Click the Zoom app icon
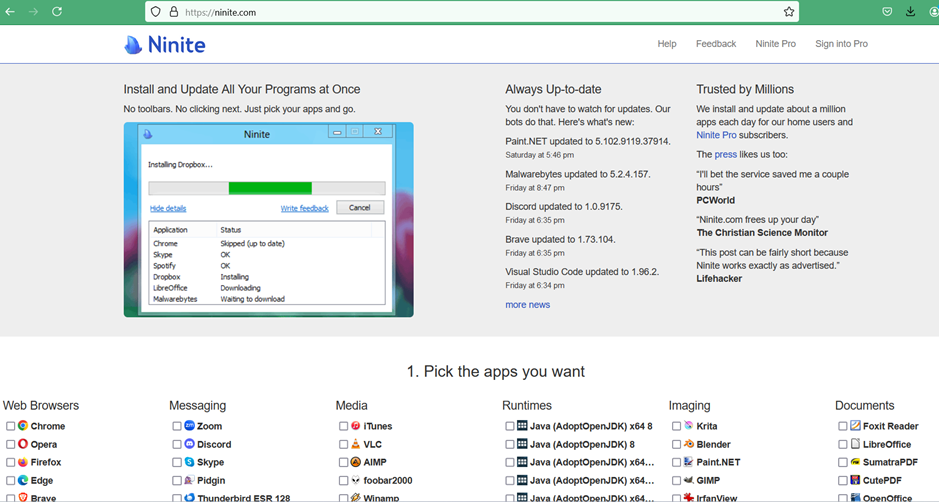939x502 pixels. pos(190,426)
